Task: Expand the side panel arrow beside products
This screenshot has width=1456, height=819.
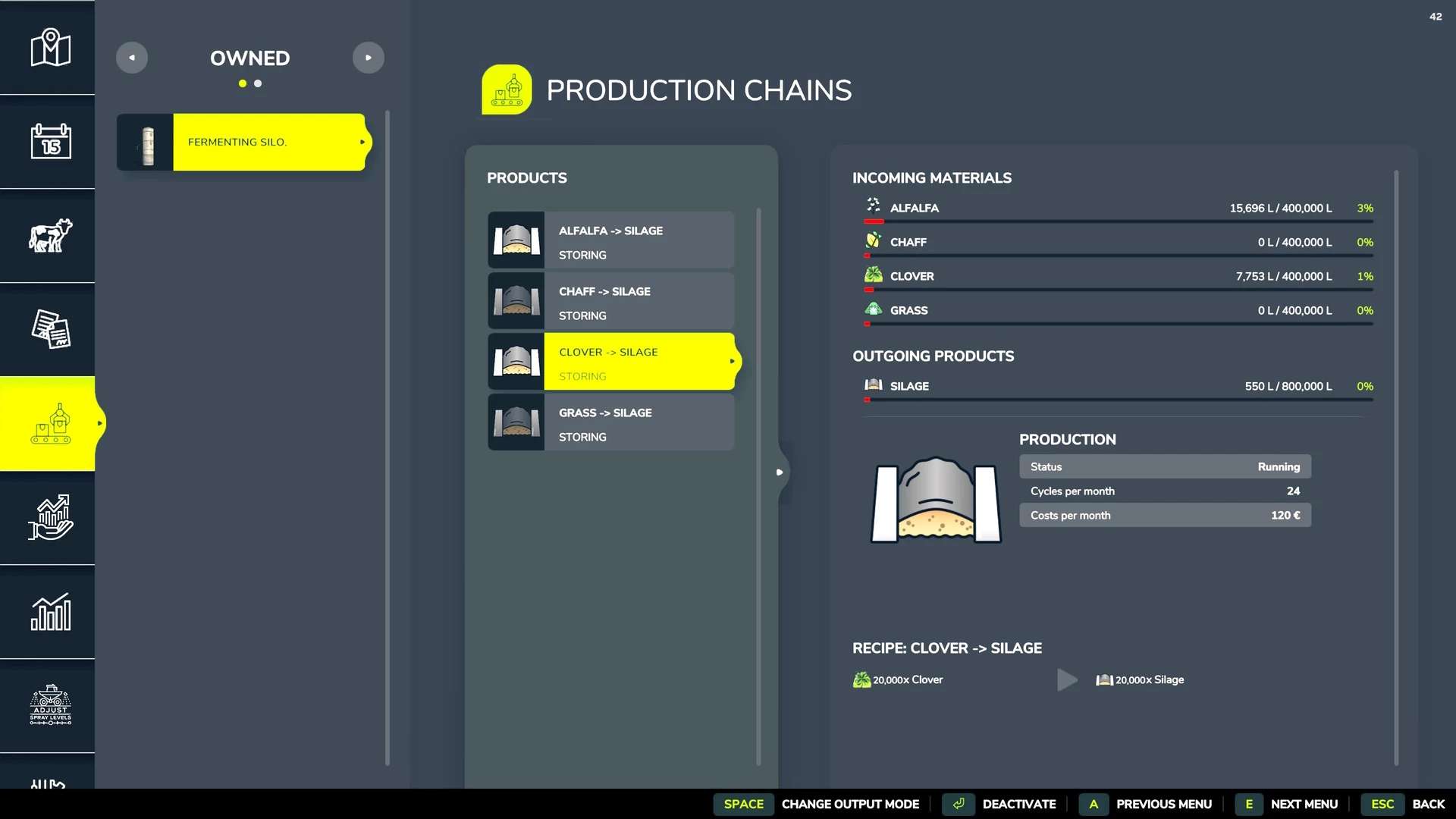Action: pos(780,472)
